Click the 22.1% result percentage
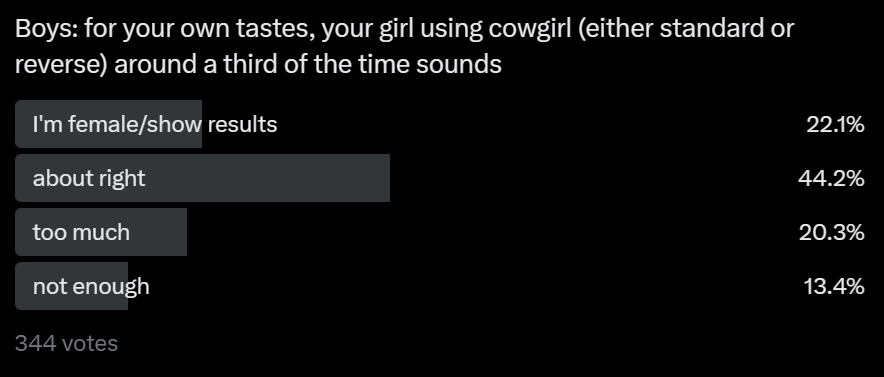This screenshot has width=884, height=377. coord(835,125)
